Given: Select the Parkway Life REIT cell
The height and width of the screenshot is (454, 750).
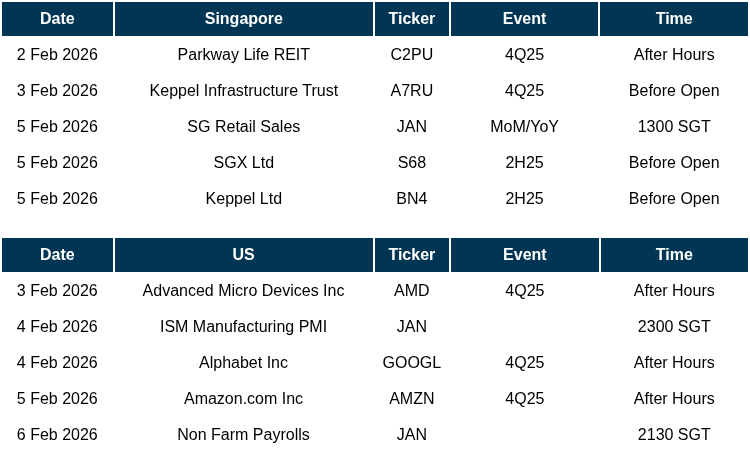Looking at the screenshot, I should (x=243, y=55).
